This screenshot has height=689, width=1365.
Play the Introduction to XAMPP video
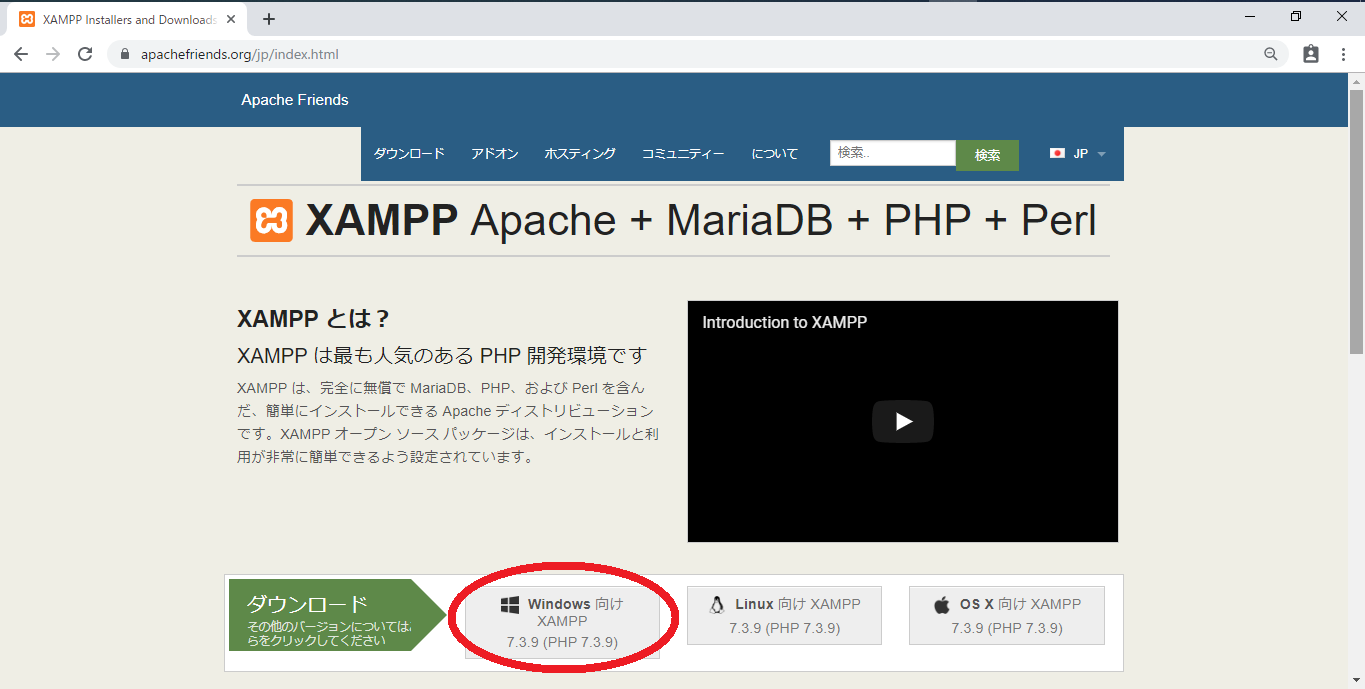903,421
